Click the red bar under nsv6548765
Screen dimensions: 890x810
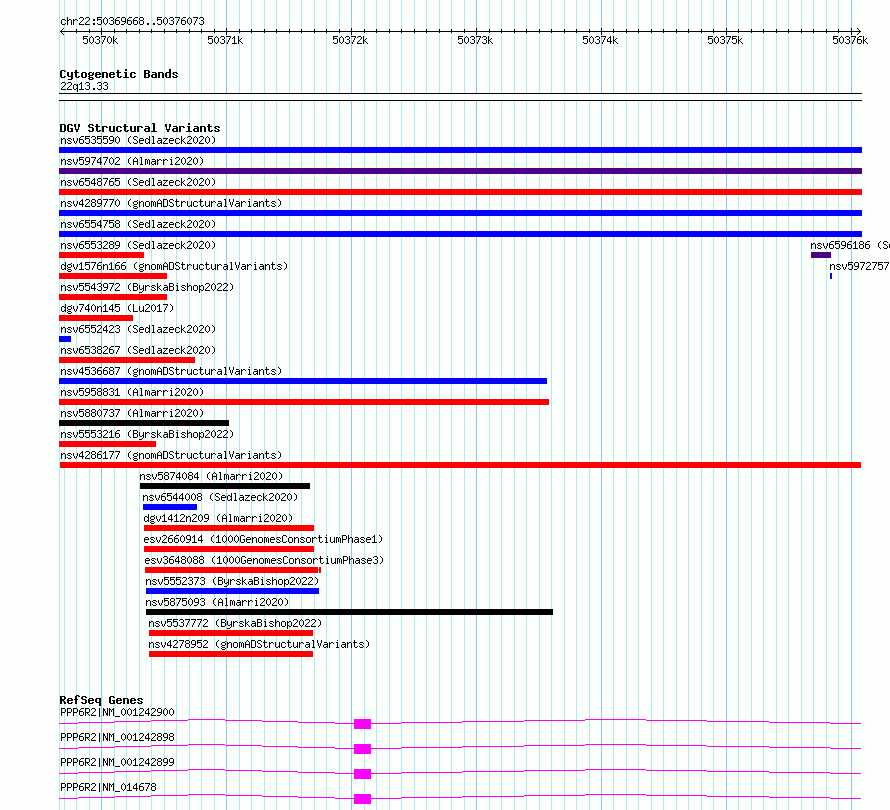460,192
